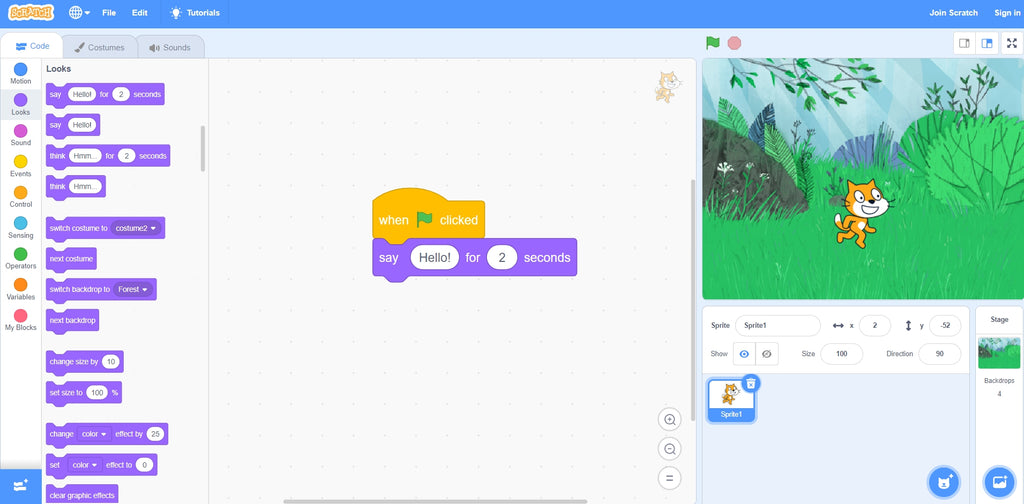Switch to small stage layout
Image resolution: width=1024 pixels, height=504 pixels.
pyautogui.click(x=964, y=43)
